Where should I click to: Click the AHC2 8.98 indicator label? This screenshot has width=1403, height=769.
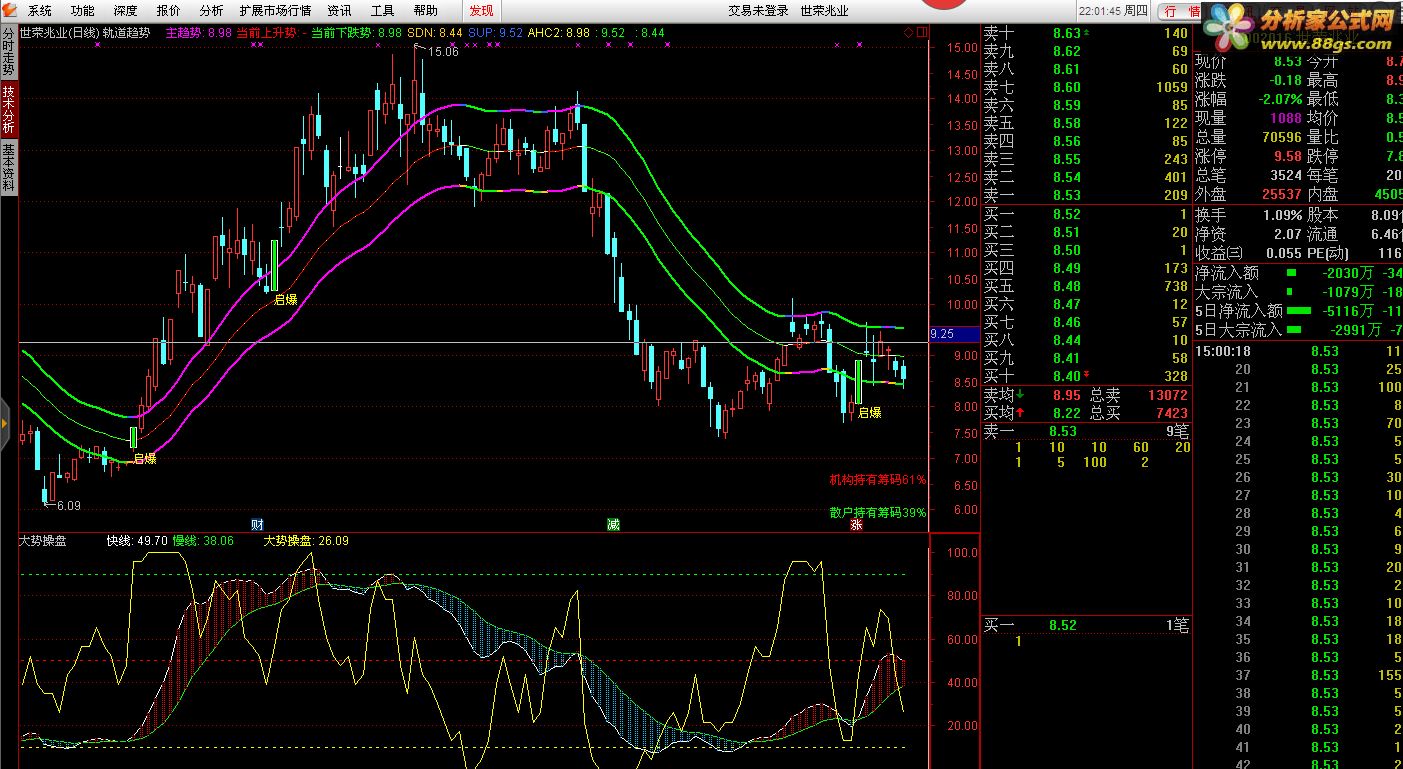click(x=559, y=33)
